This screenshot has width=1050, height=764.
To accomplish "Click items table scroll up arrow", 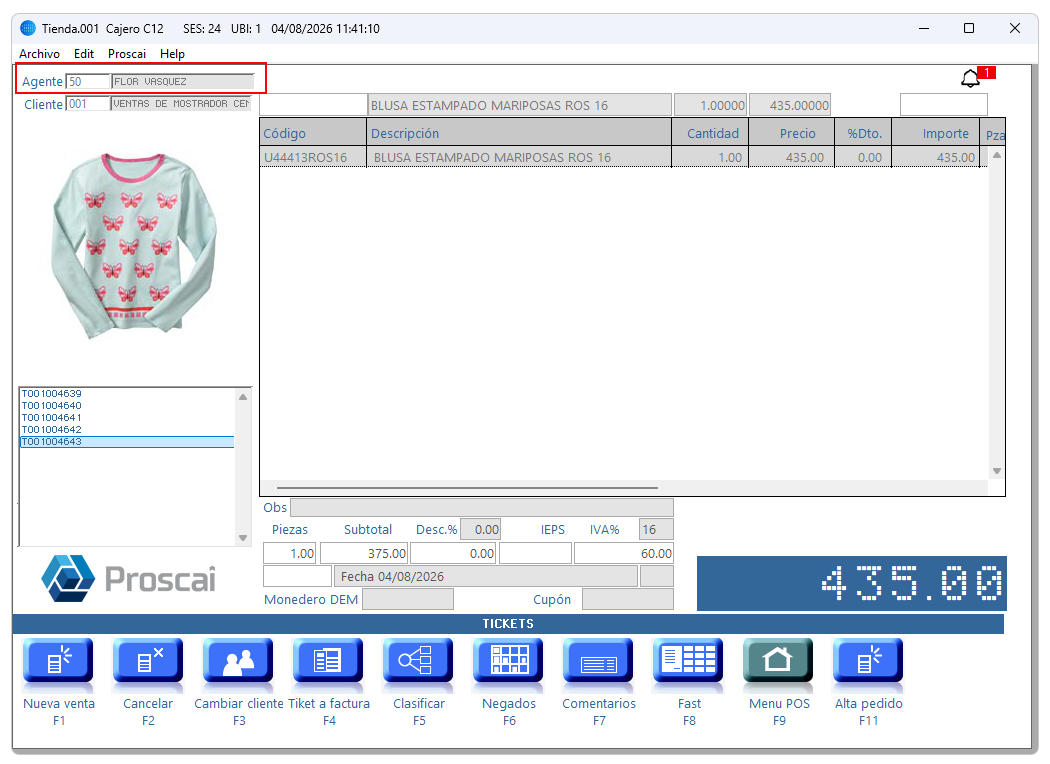I will 996,155.
